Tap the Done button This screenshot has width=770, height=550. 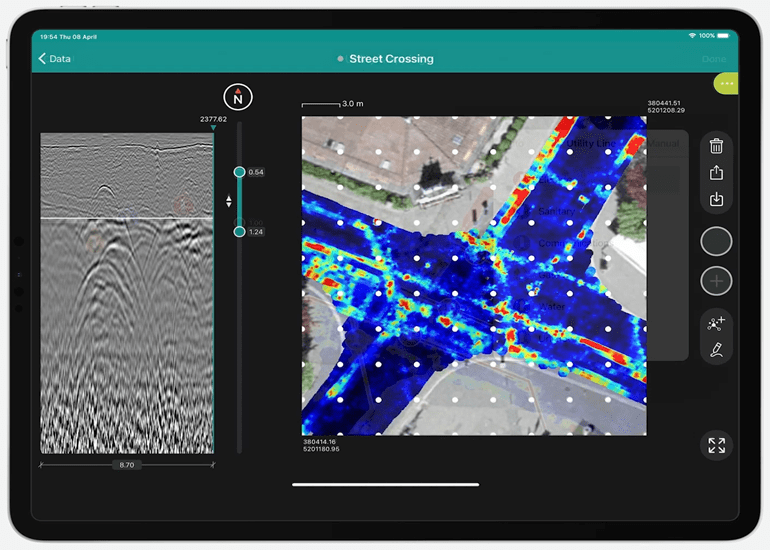714,59
